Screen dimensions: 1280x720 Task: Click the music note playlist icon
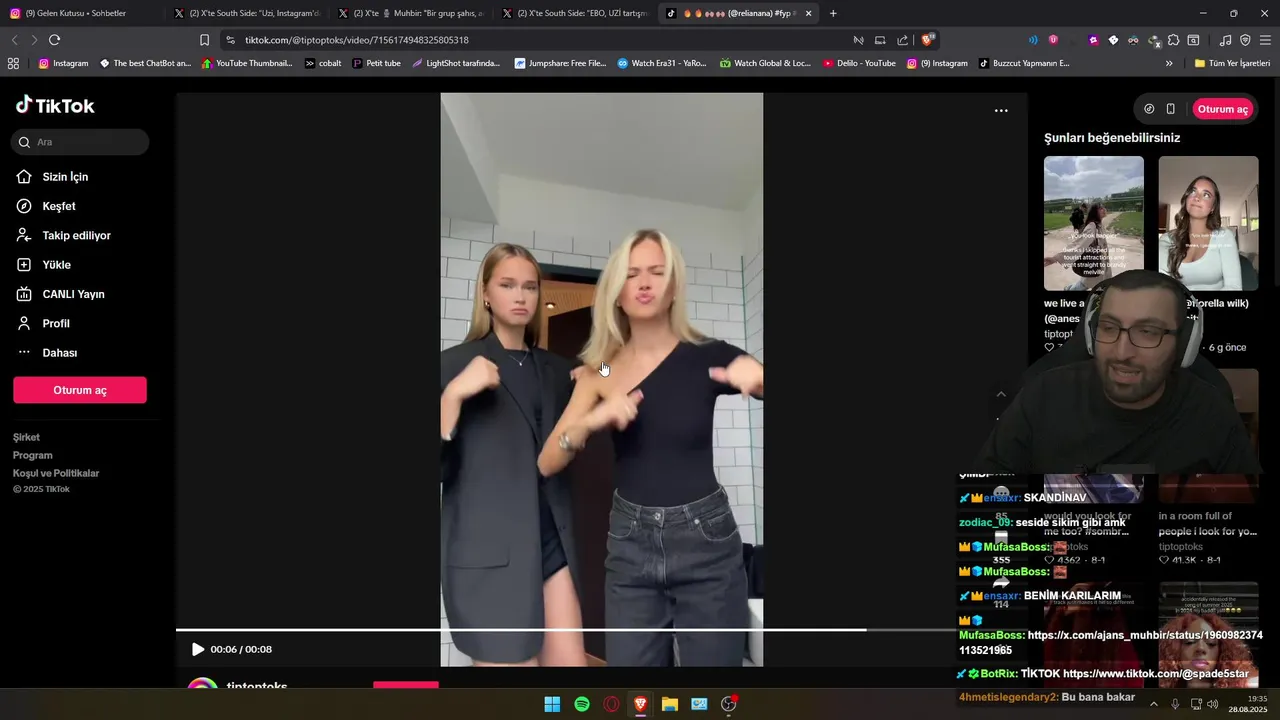pyautogui.click(x=1225, y=40)
